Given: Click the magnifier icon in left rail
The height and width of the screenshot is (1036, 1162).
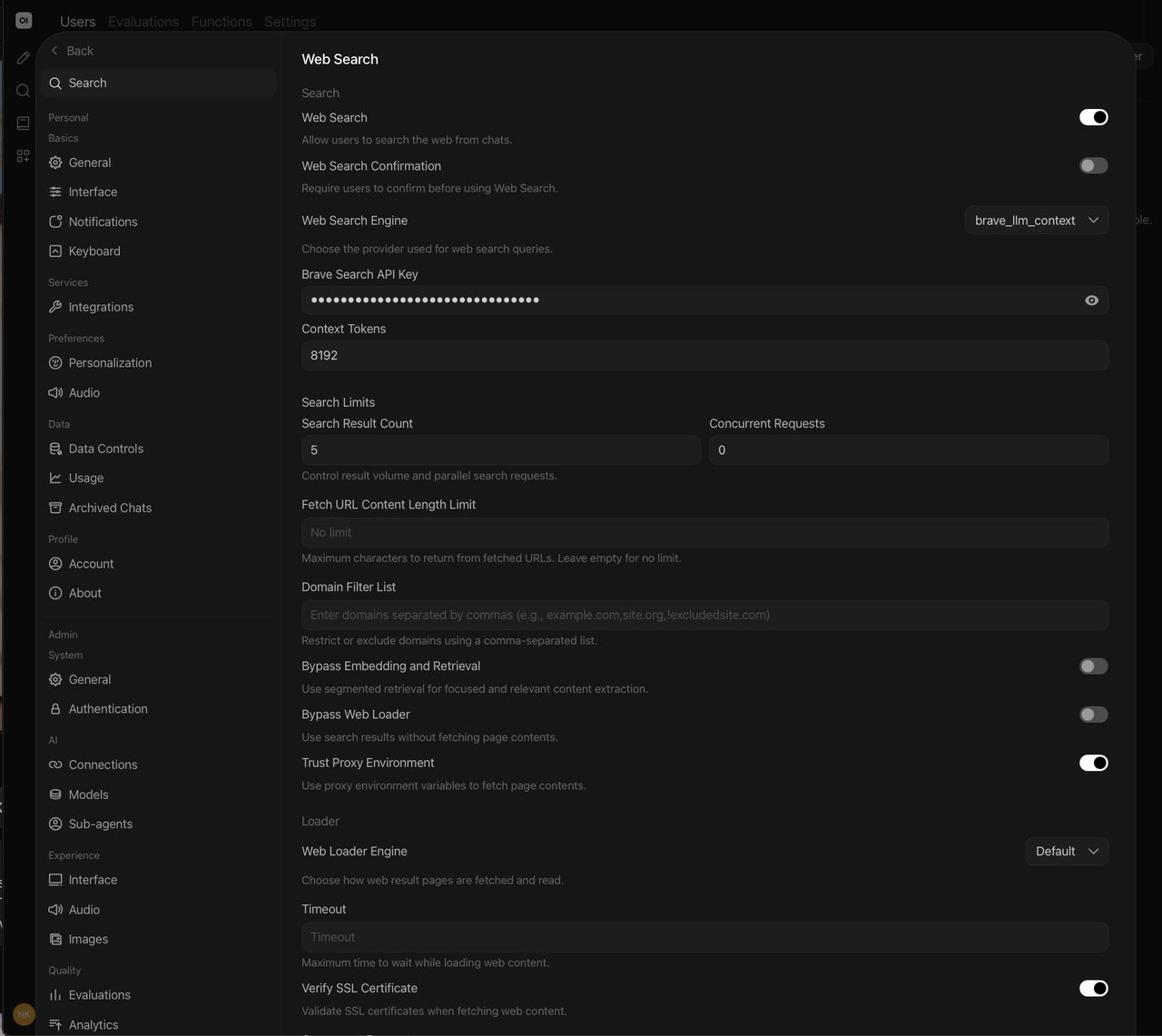Looking at the screenshot, I should tap(24, 90).
